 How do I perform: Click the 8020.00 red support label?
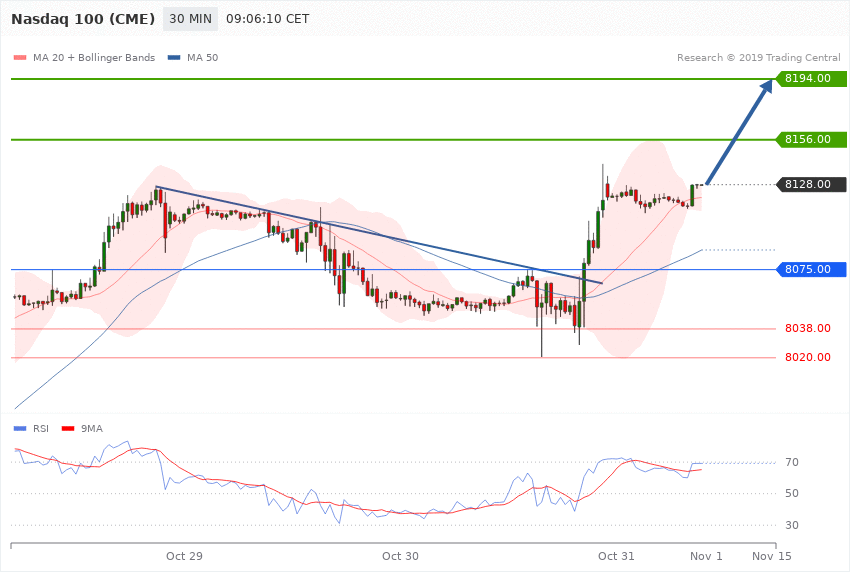pos(808,357)
